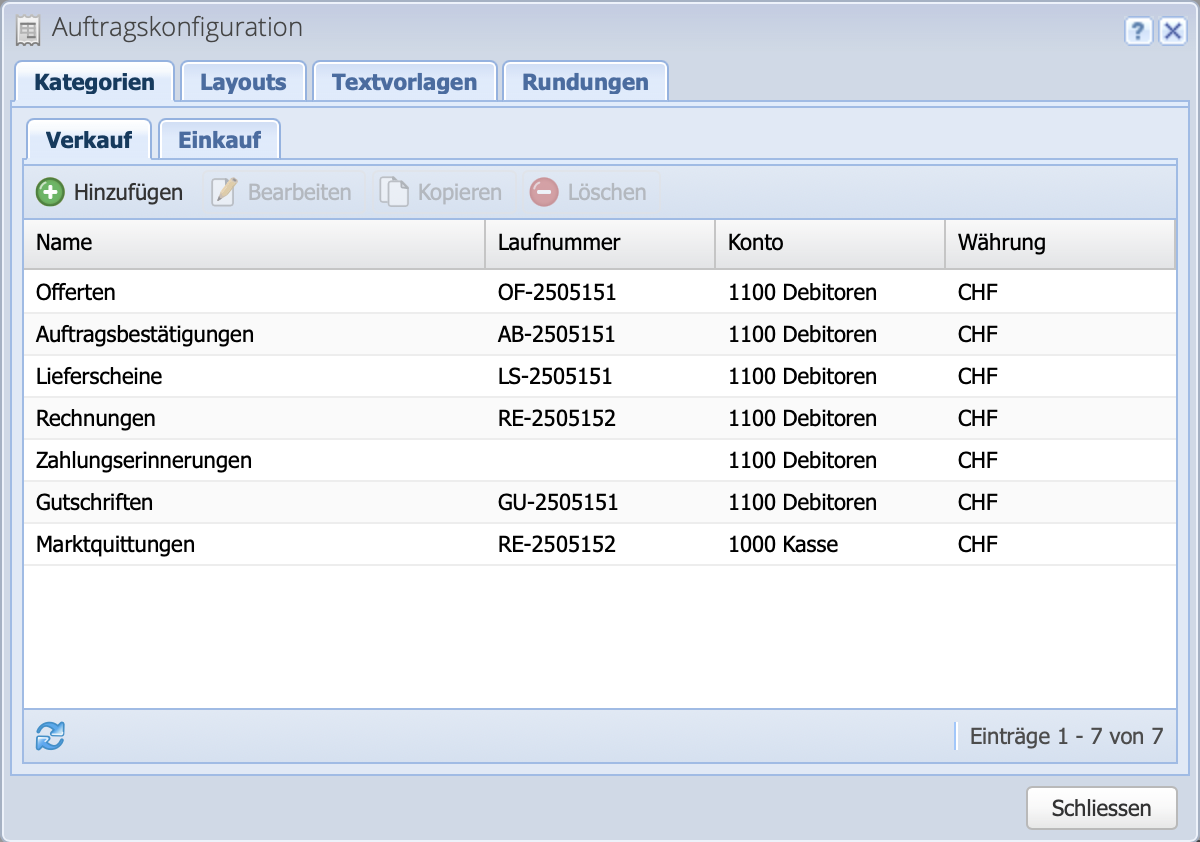The image size is (1200, 842).
Task: Open the Textvorlagen tab
Action: pos(404,81)
